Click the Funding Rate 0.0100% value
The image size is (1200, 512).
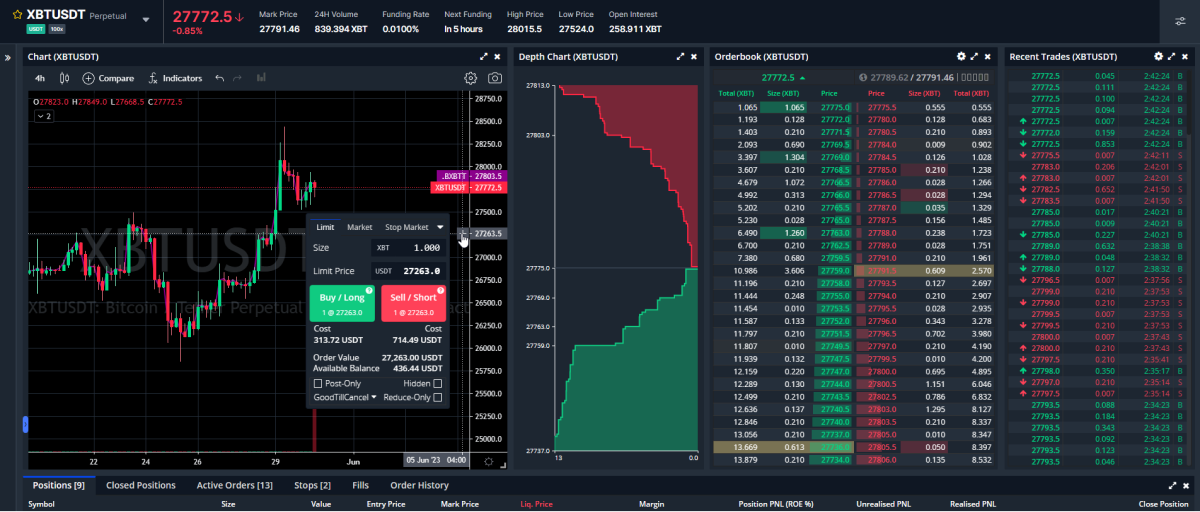point(402,29)
